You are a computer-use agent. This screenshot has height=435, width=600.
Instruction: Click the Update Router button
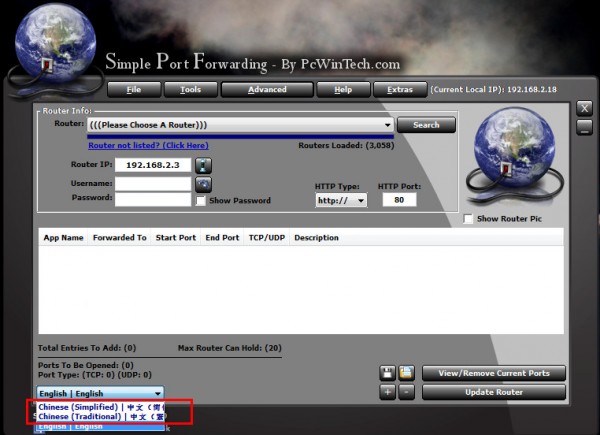pos(494,392)
